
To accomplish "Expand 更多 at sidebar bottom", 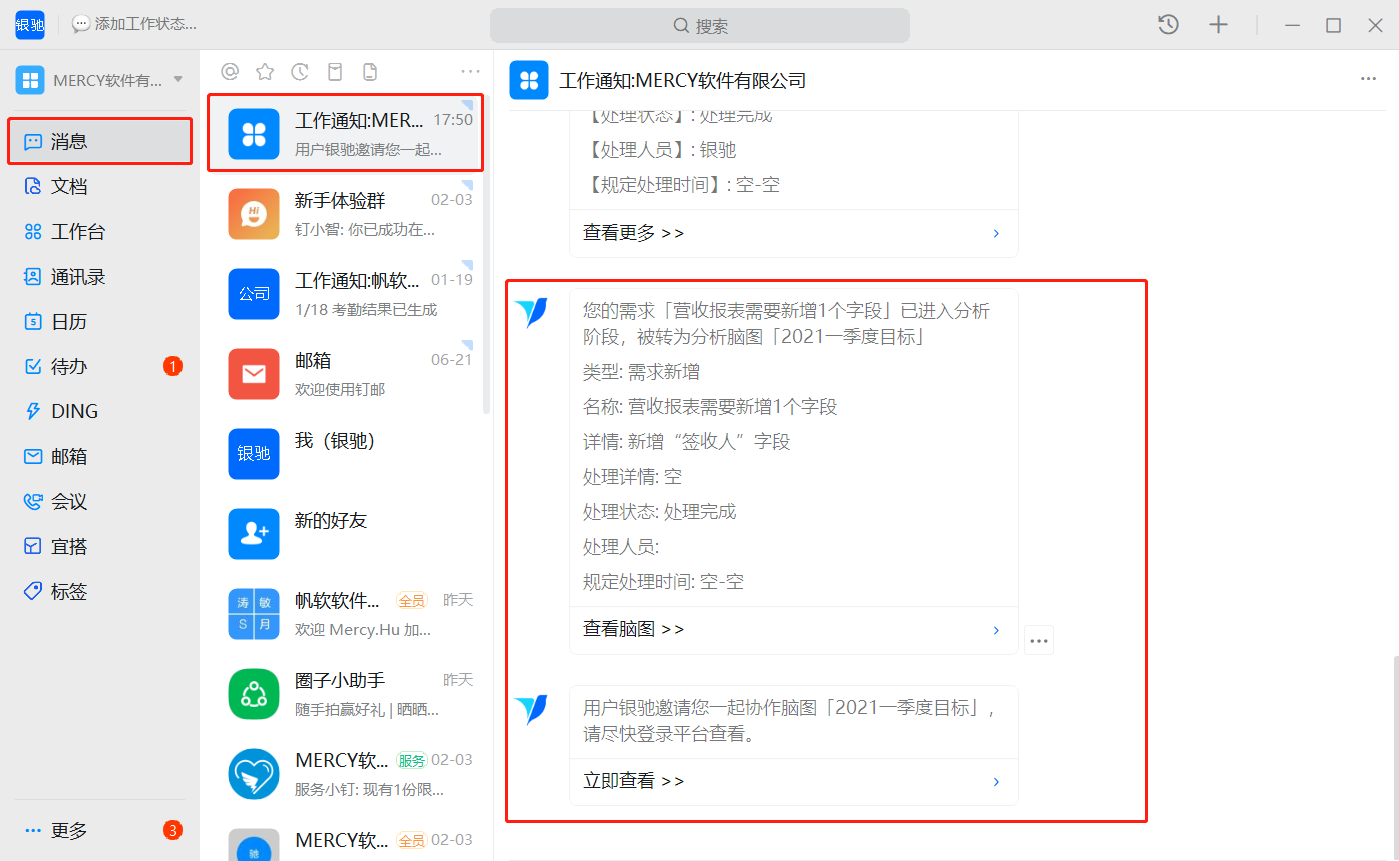I will [x=100, y=830].
